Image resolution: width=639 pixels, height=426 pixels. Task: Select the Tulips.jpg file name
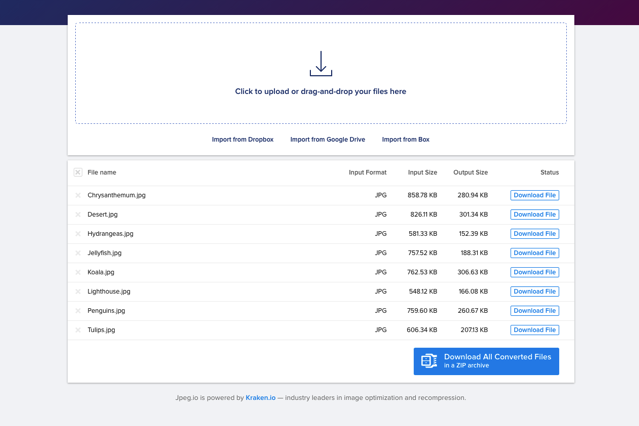point(101,330)
